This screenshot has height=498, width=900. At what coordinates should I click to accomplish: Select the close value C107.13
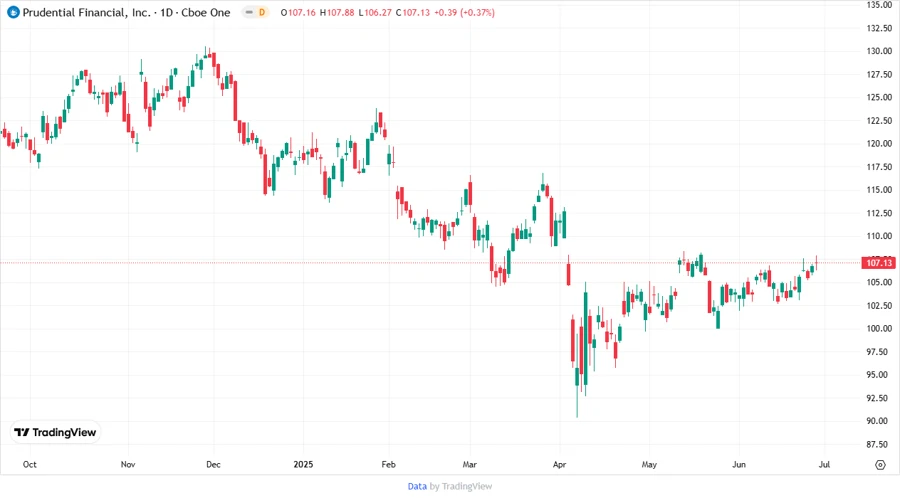tap(413, 13)
